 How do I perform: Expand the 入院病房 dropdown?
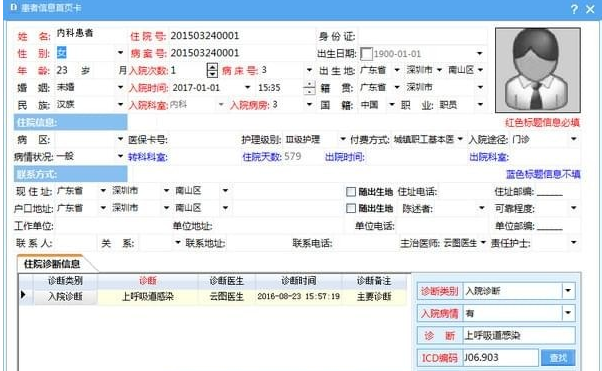click(309, 104)
